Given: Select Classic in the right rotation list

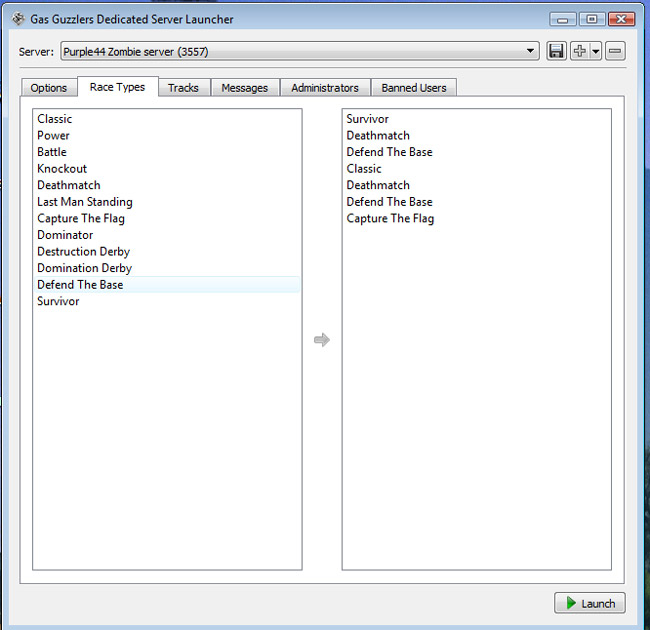Looking at the screenshot, I should 476,169.
